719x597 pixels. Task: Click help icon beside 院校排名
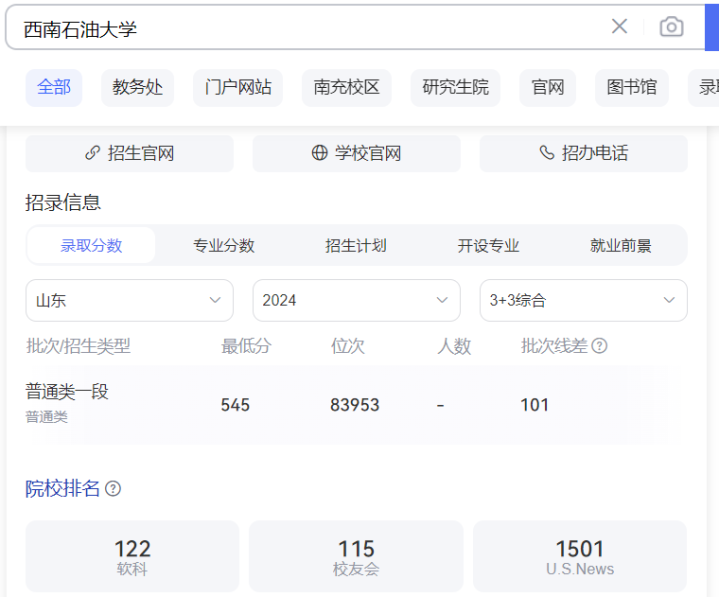pos(113,489)
